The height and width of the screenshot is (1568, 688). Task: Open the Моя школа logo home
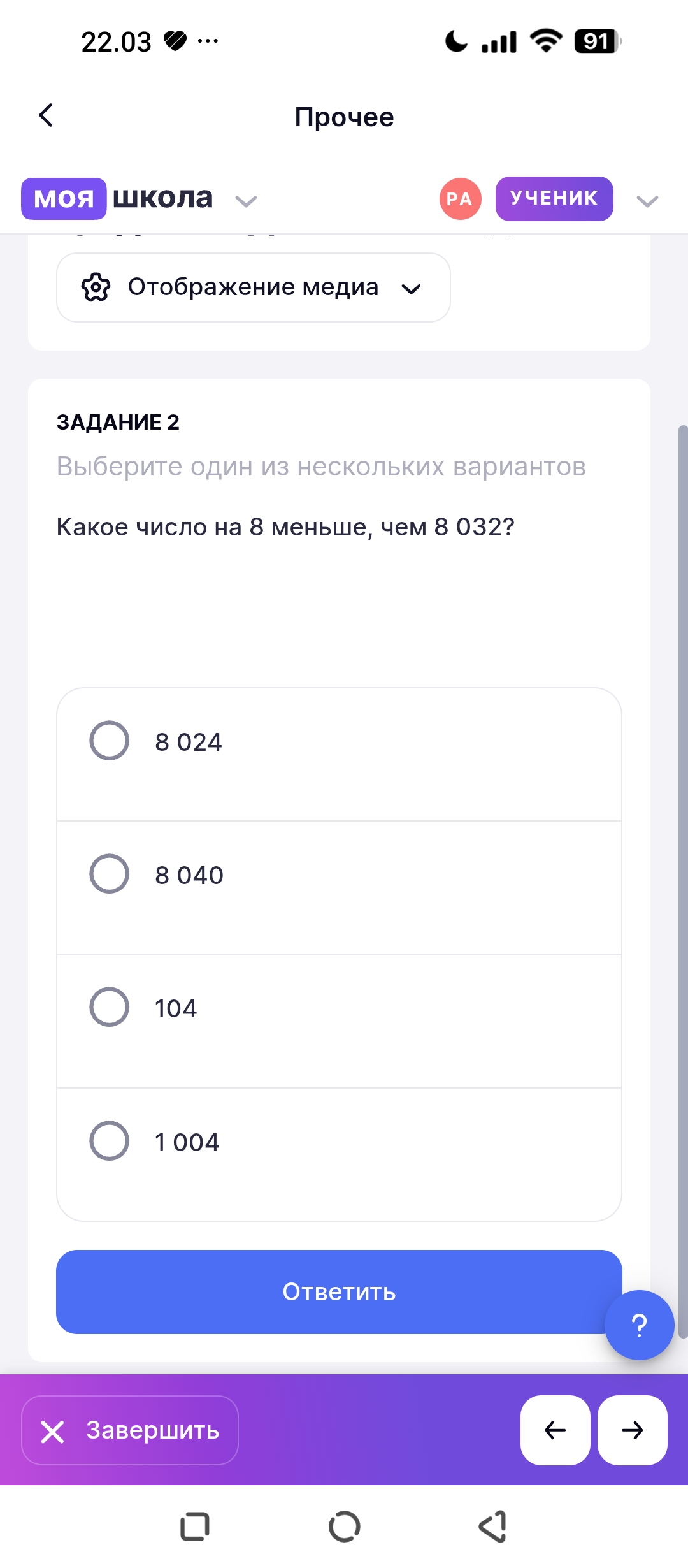117,198
